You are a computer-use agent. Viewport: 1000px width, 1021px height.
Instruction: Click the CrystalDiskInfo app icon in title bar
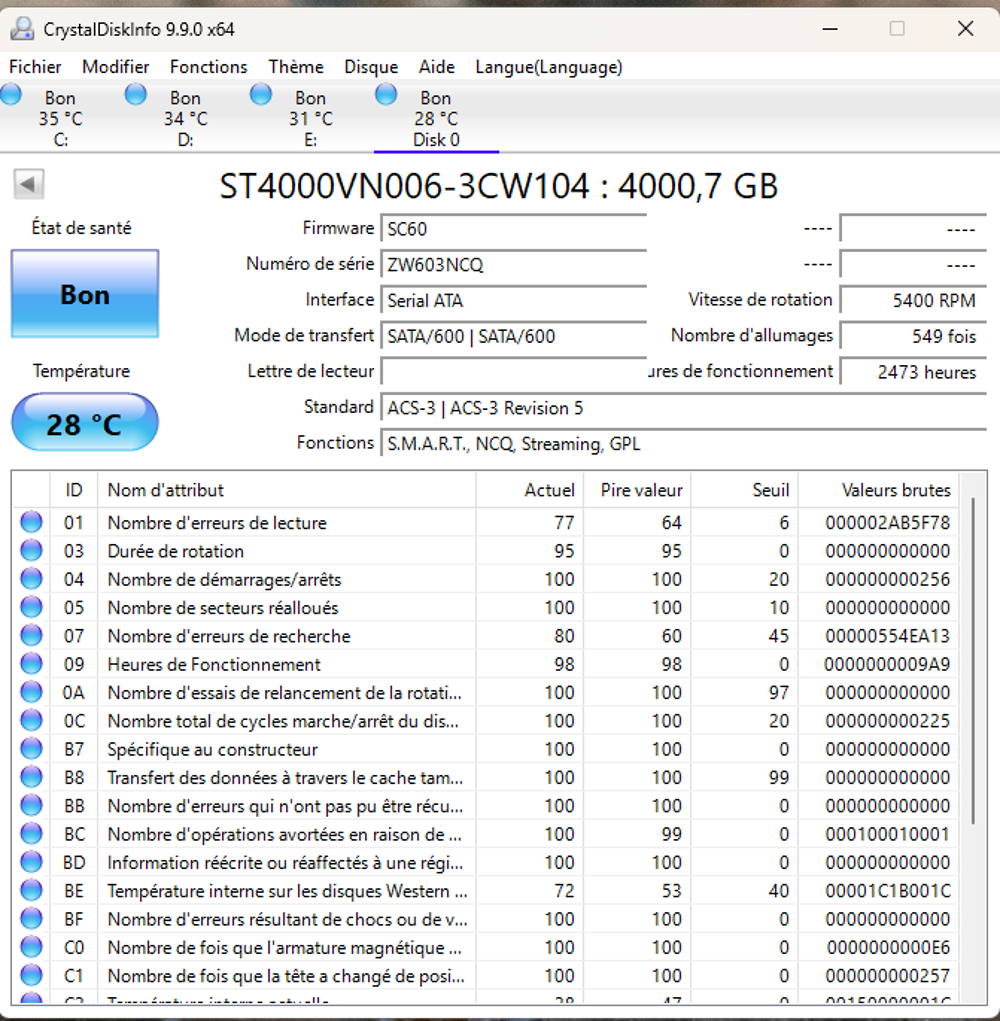22,29
